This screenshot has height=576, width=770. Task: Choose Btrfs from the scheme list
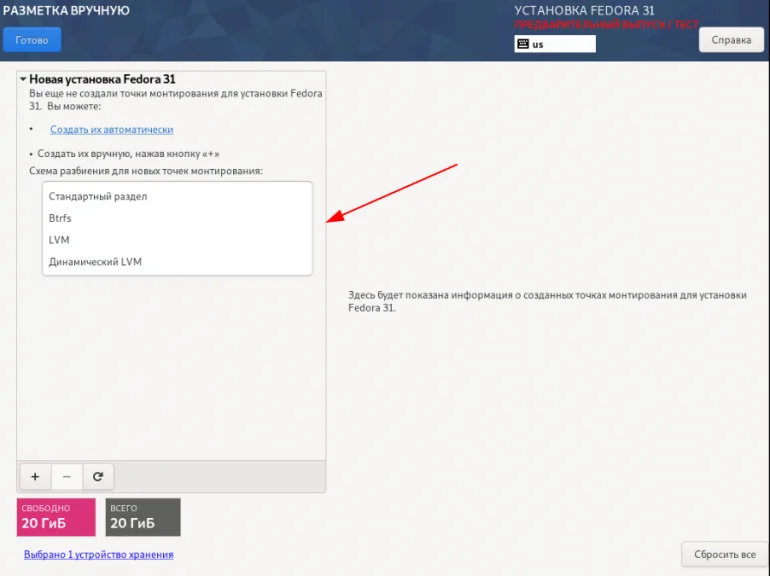point(177,218)
